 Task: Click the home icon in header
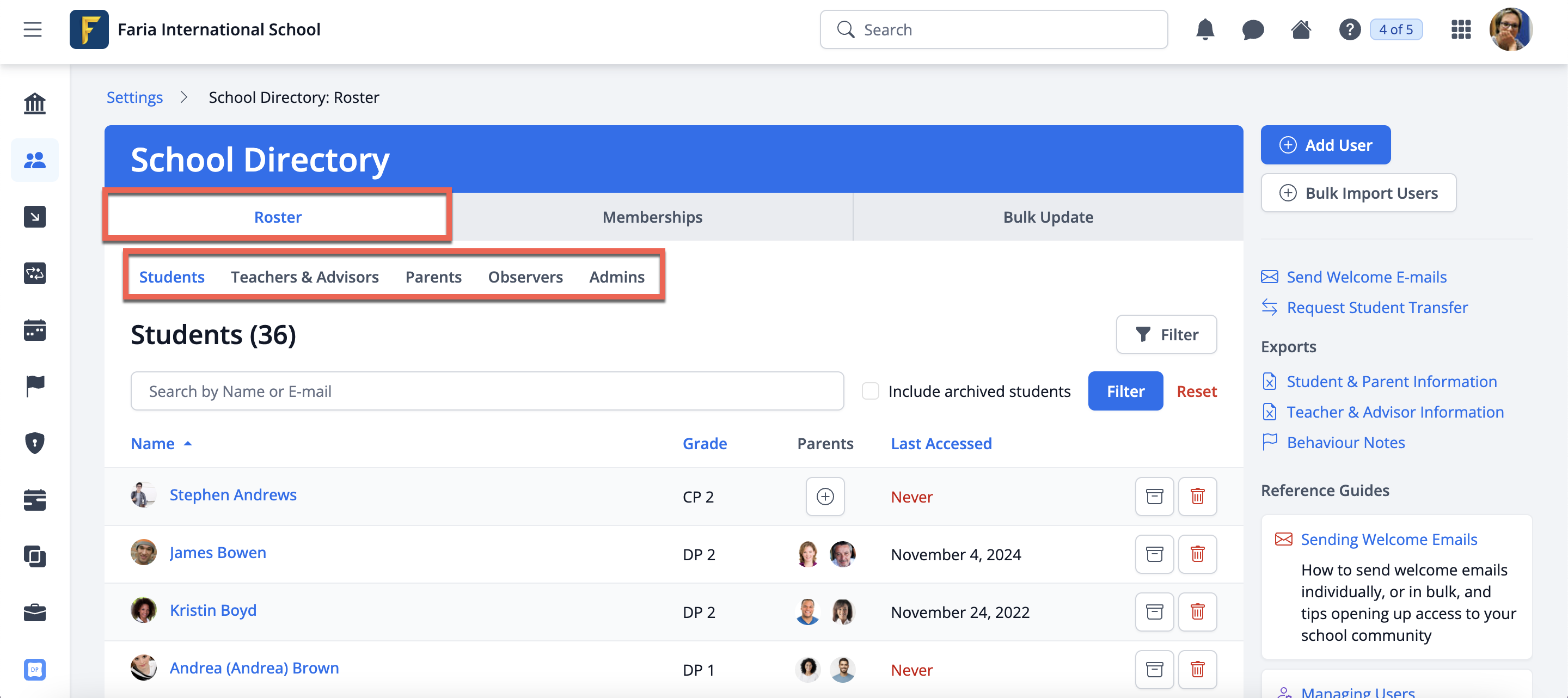click(x=1300, y=29)
